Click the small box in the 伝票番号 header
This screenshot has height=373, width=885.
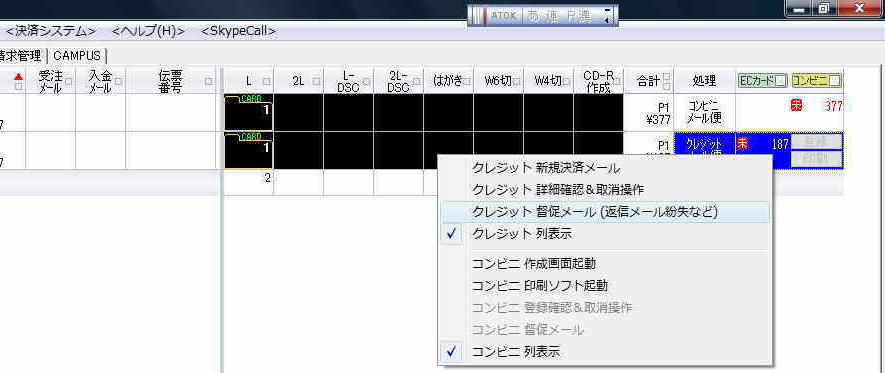click(209, 81)
